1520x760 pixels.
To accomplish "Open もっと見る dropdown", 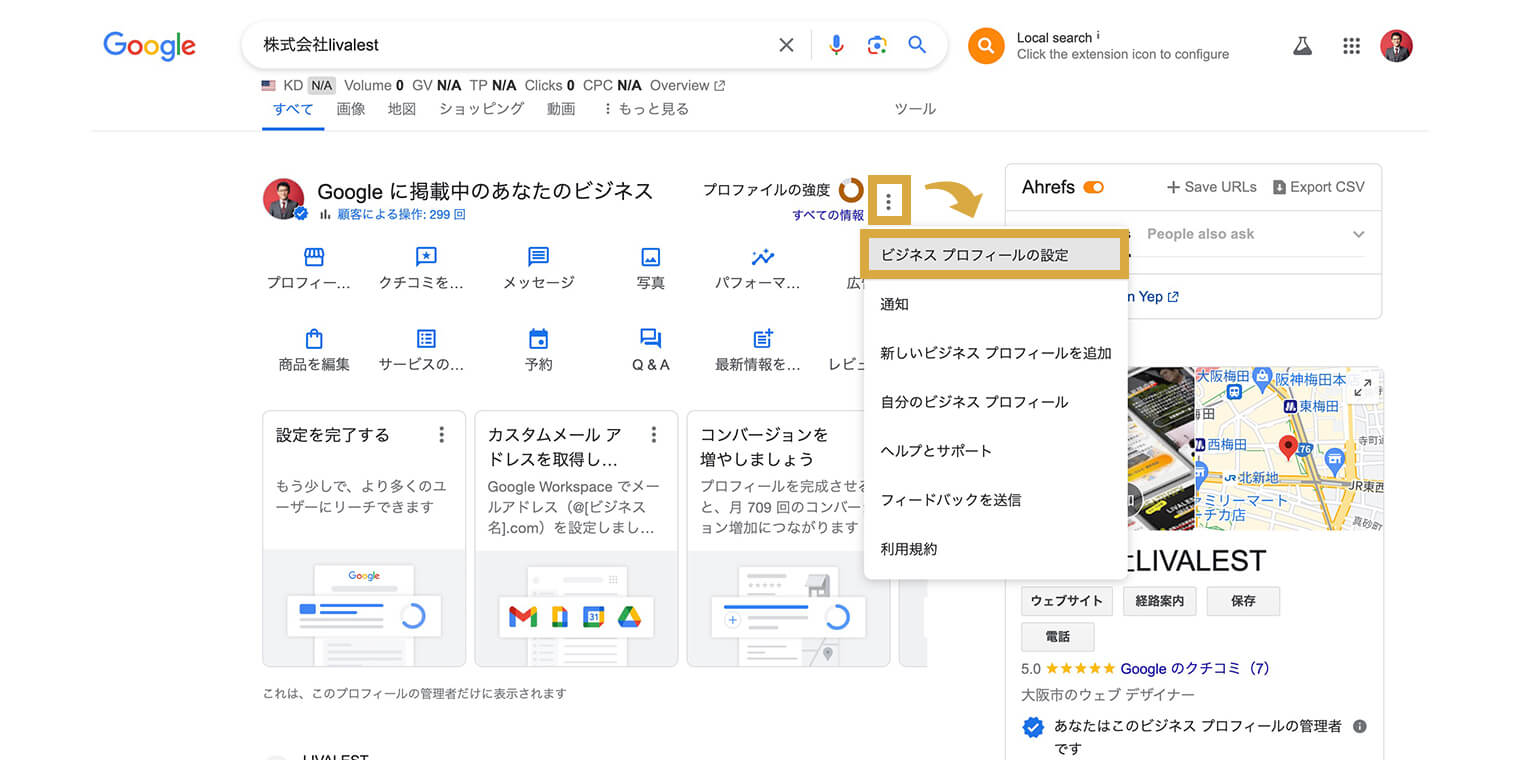I will [645, 109].
